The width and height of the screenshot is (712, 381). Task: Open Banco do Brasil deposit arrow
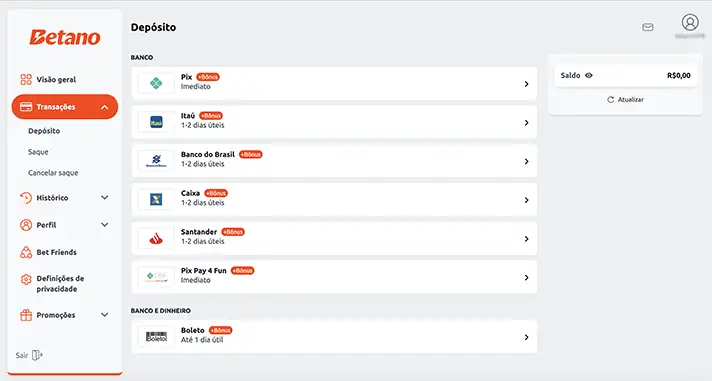click(x=526, y=161)
